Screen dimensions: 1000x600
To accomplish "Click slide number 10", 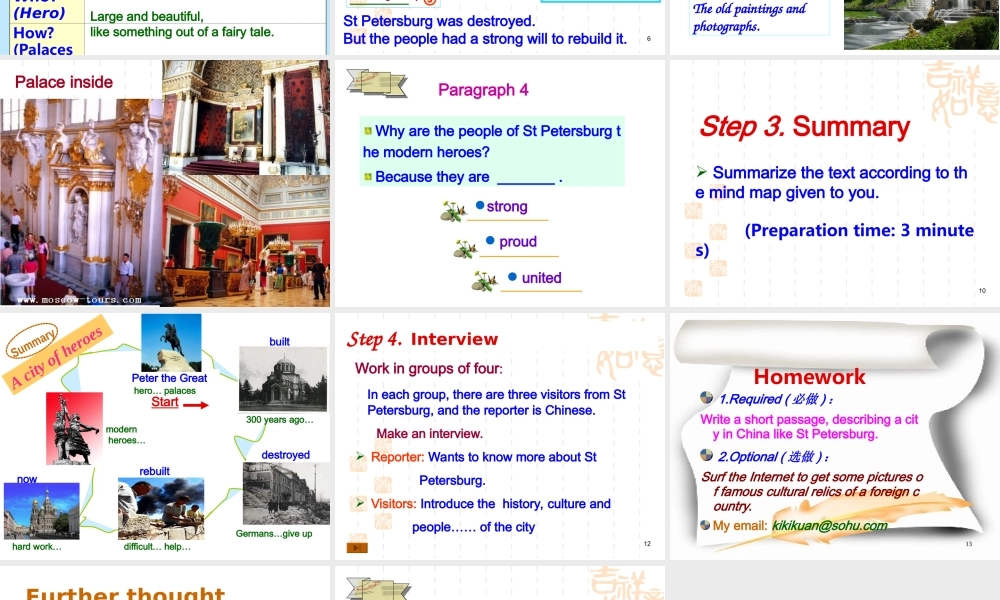I will (982, 291).
